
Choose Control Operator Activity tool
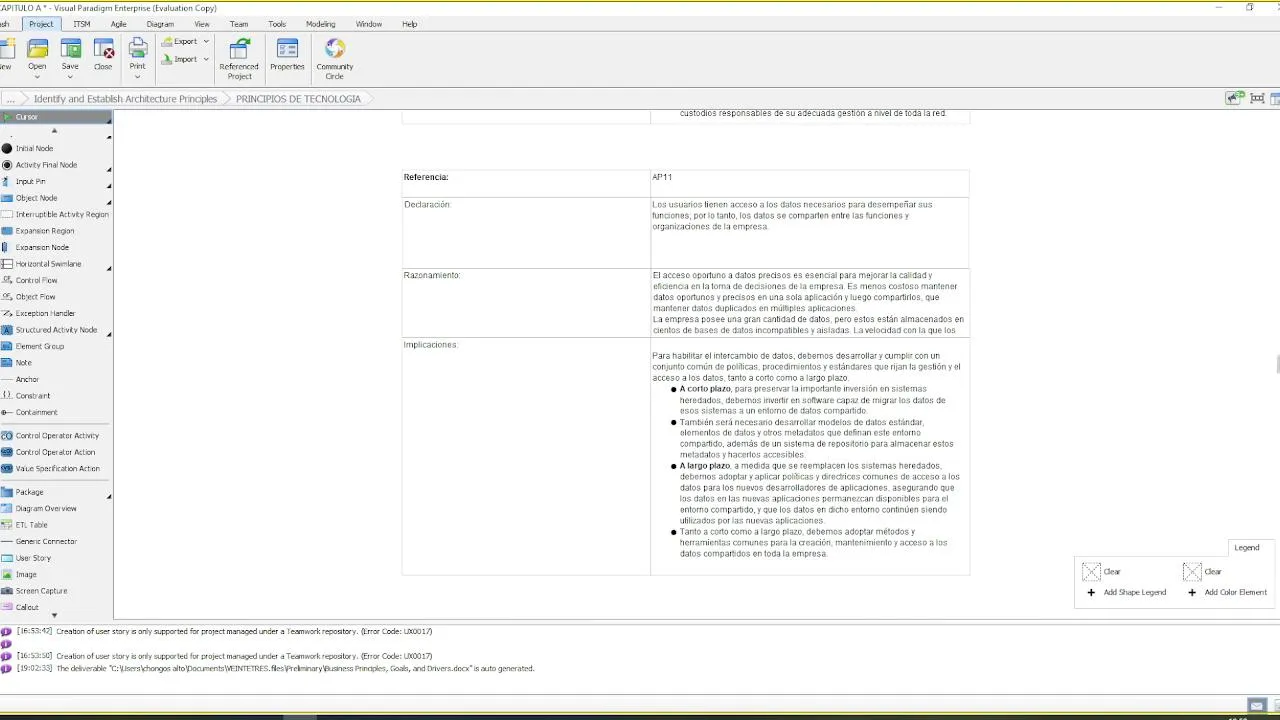[x=56, y=436]
